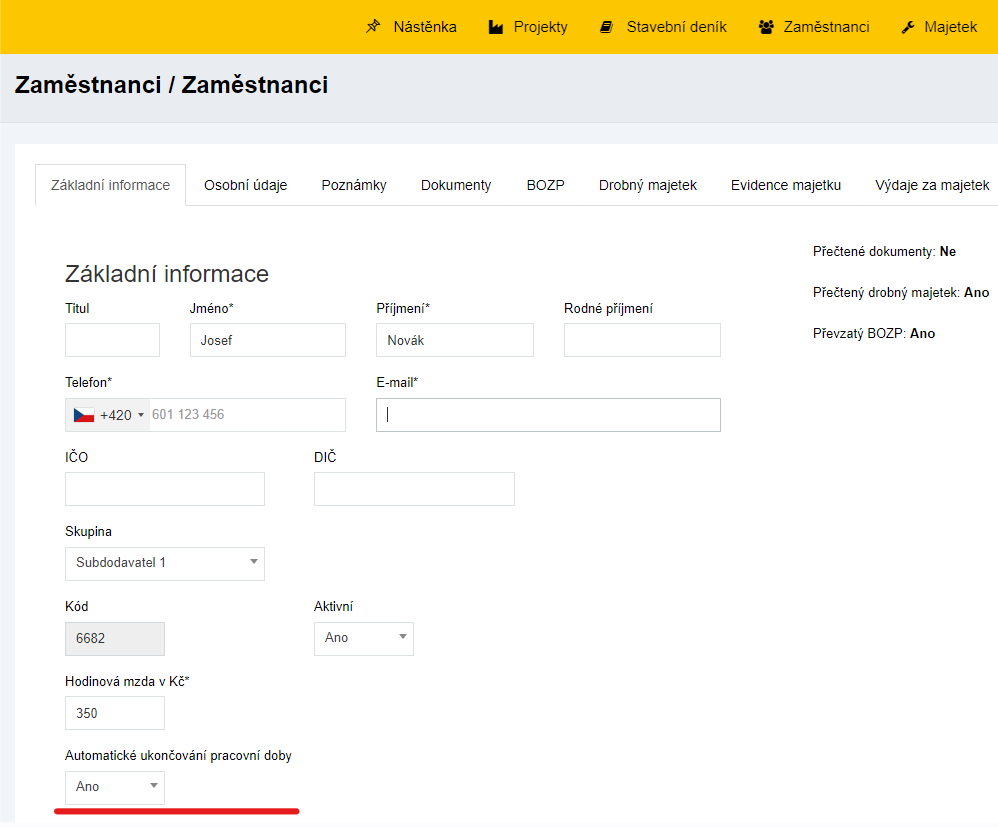Switch to the Evidence majetku tab

tap(786, 185)
